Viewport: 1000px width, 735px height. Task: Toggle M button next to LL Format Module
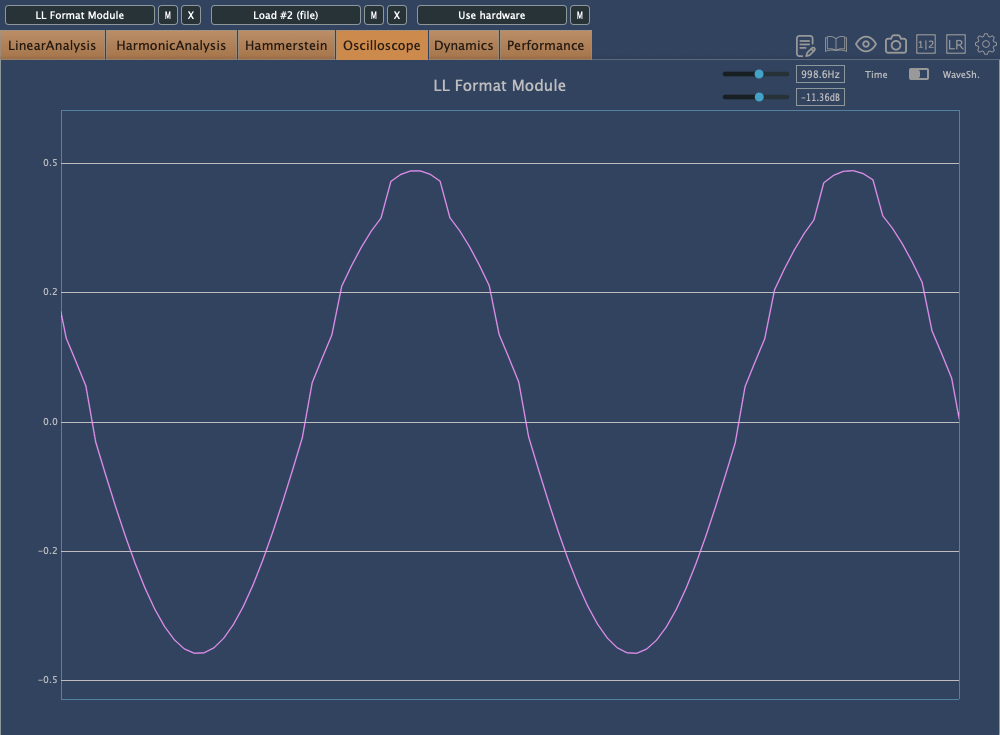pyautogui.click(x=168, y=15)
